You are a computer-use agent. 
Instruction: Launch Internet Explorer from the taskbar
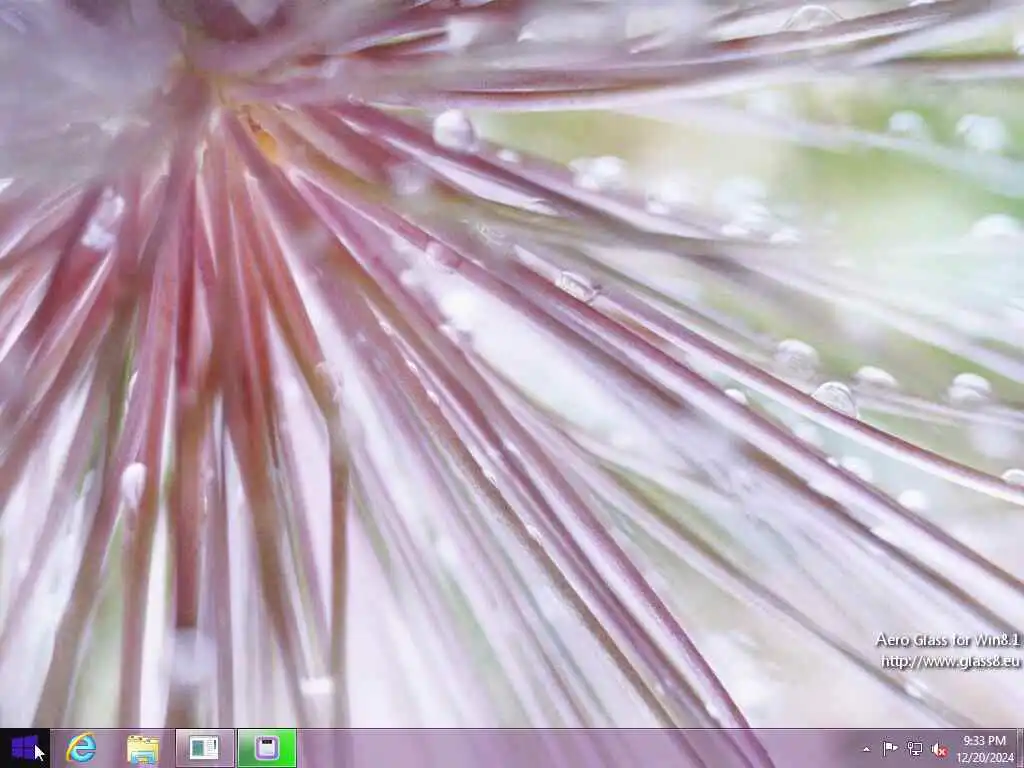tap(81, 748)
